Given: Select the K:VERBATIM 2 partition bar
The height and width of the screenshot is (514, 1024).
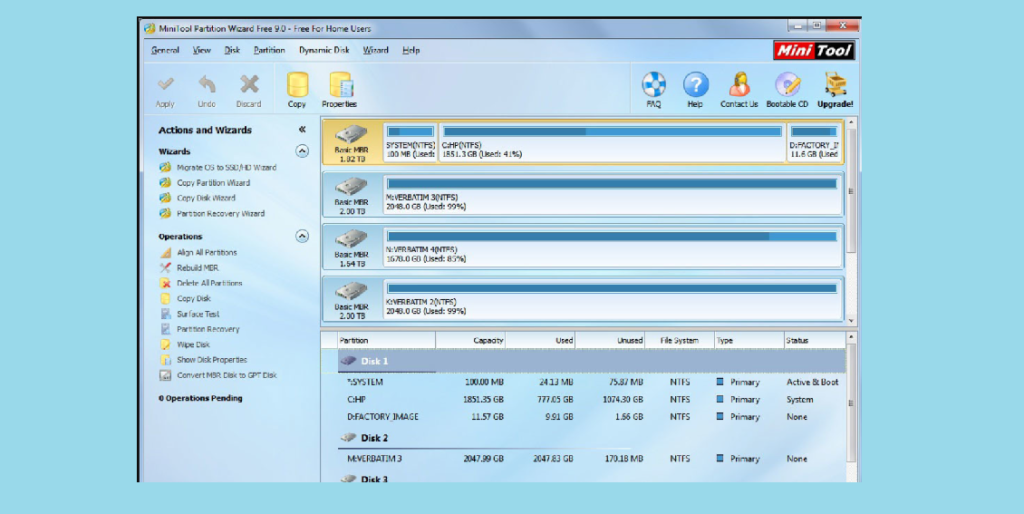Looking at the screenshot, I should tap(612, 298).
